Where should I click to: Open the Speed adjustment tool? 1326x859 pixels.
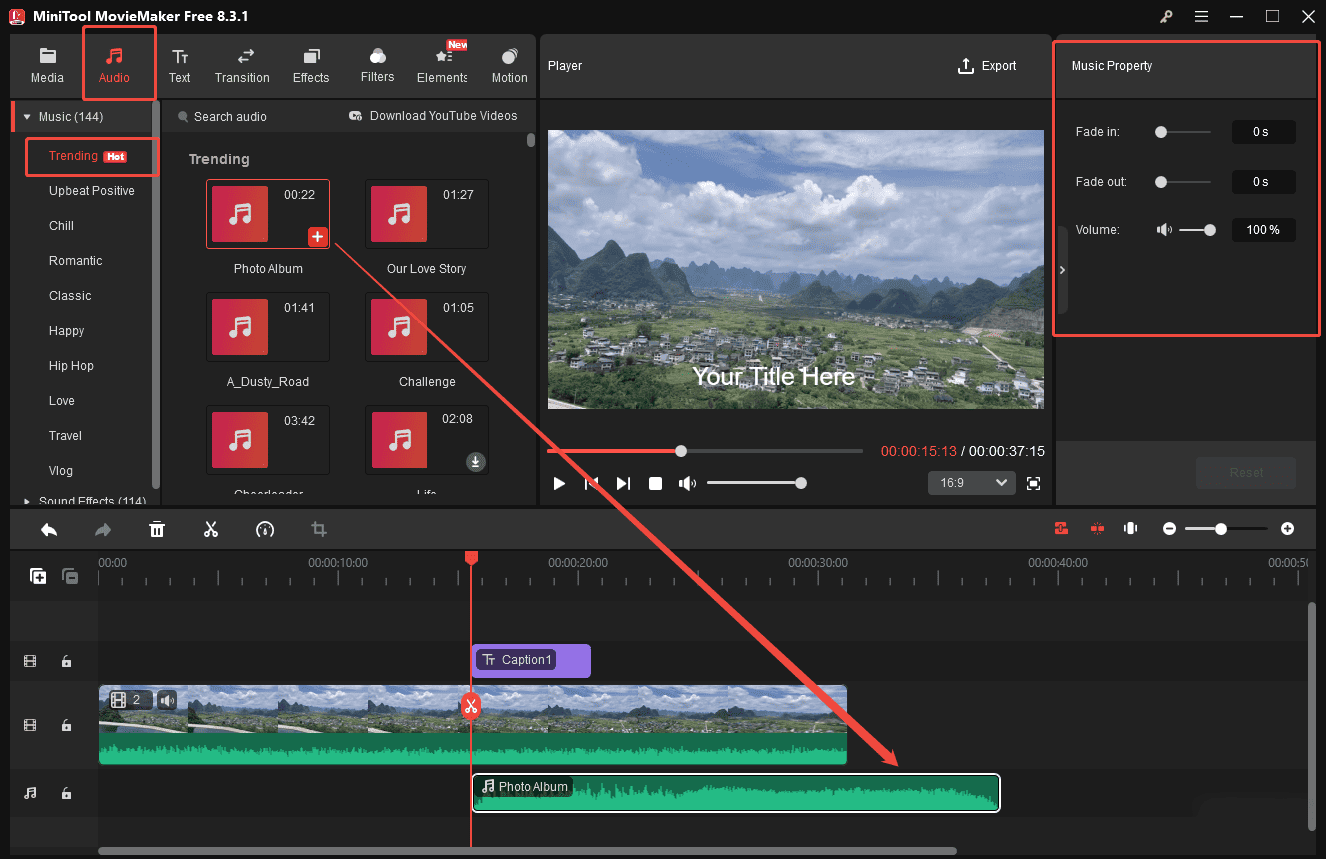[265, 528]
